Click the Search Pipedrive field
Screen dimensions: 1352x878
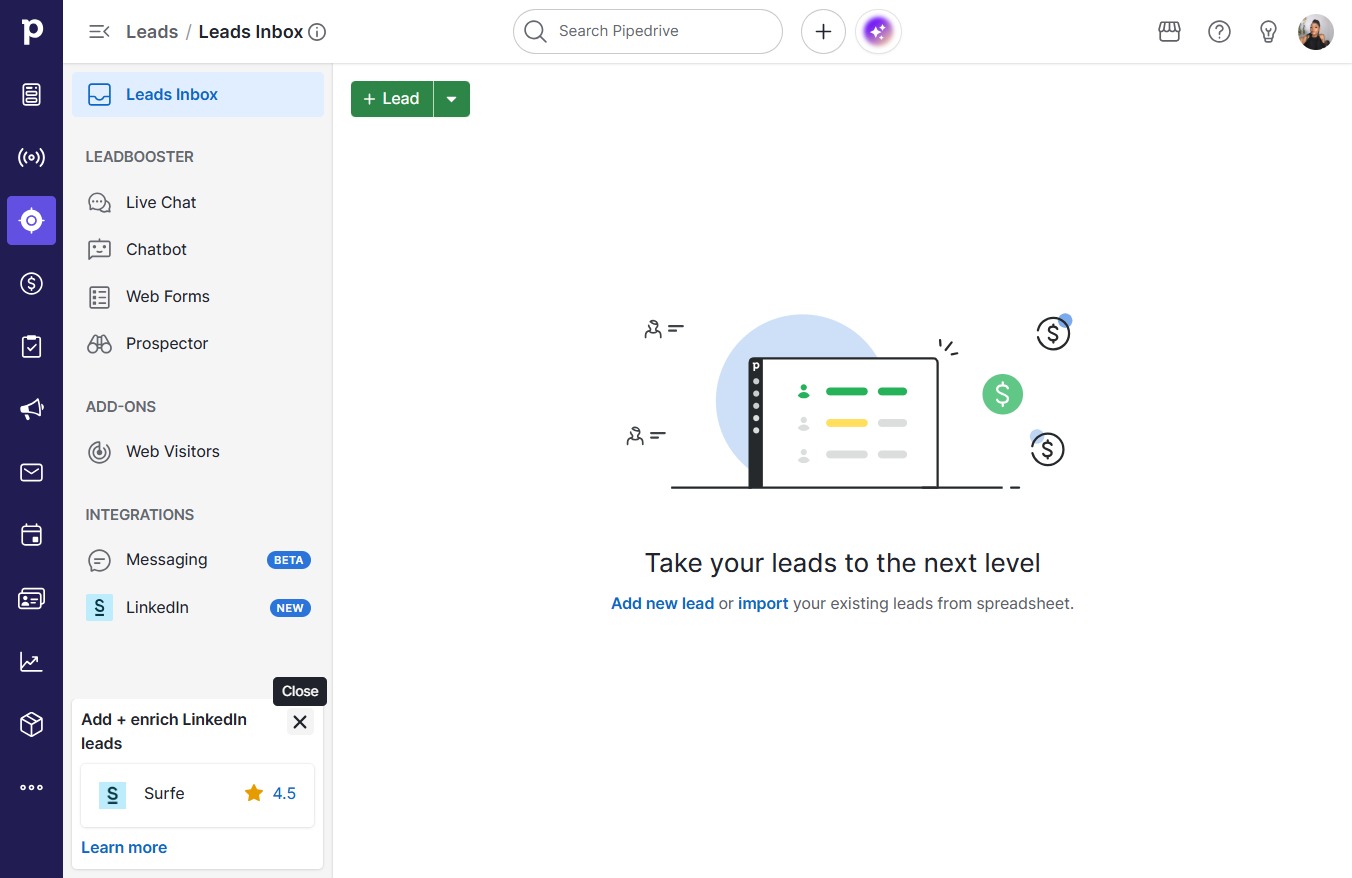pyautogui.click(x=648, y=32)
